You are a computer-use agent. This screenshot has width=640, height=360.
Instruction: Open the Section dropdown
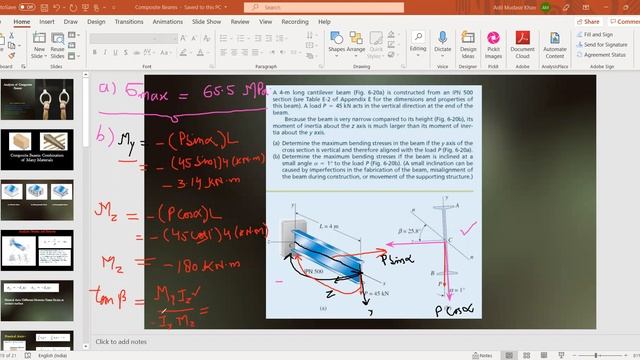point(73,56)
